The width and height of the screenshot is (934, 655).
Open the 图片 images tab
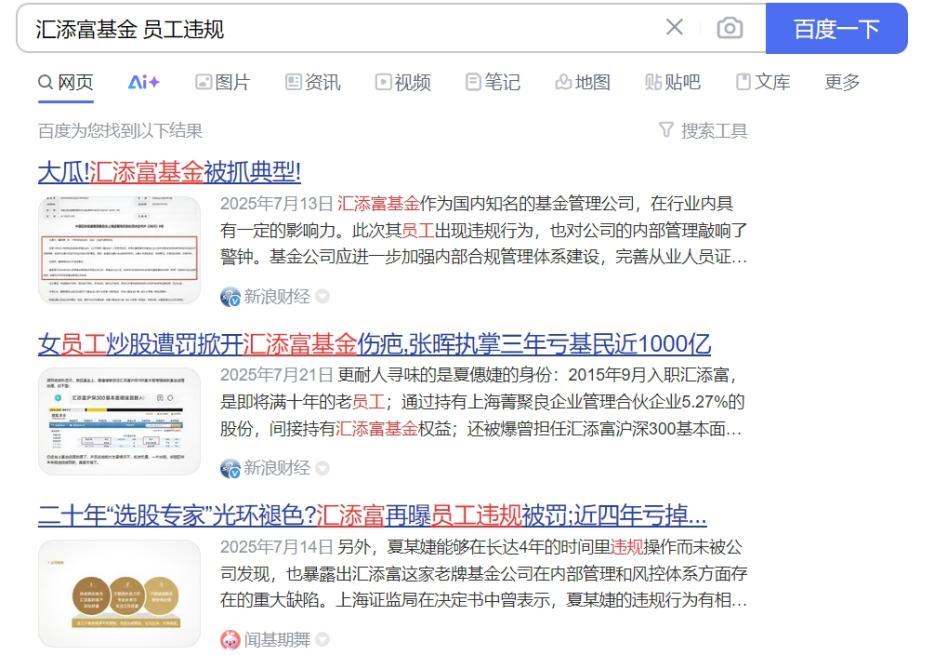coord(222,83)
